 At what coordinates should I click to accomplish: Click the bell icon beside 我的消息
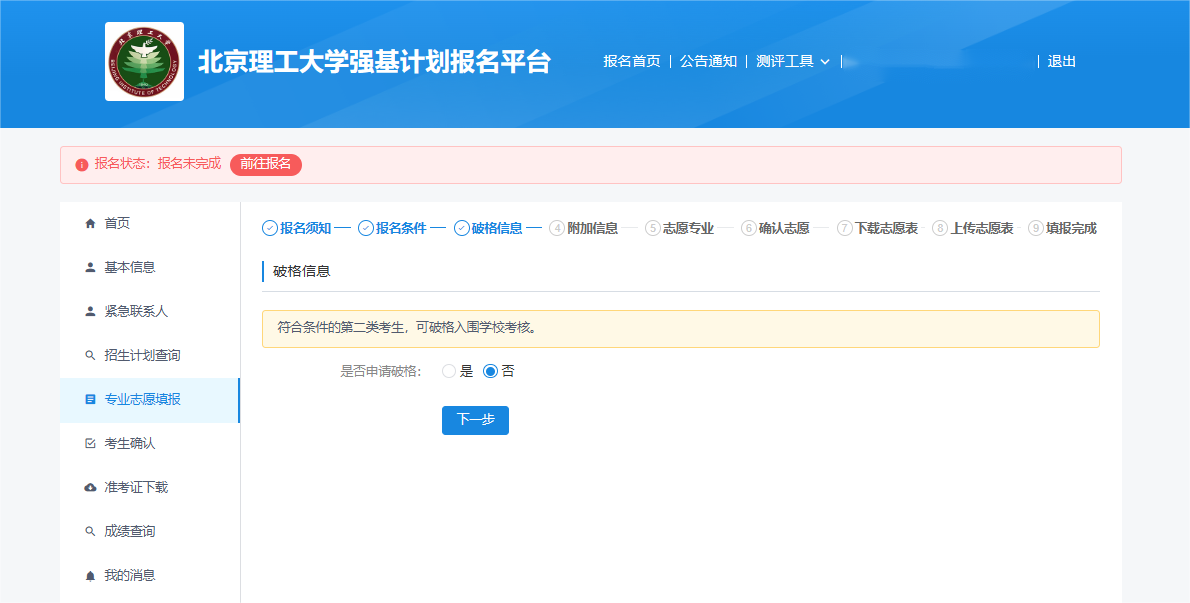(90, 576)
